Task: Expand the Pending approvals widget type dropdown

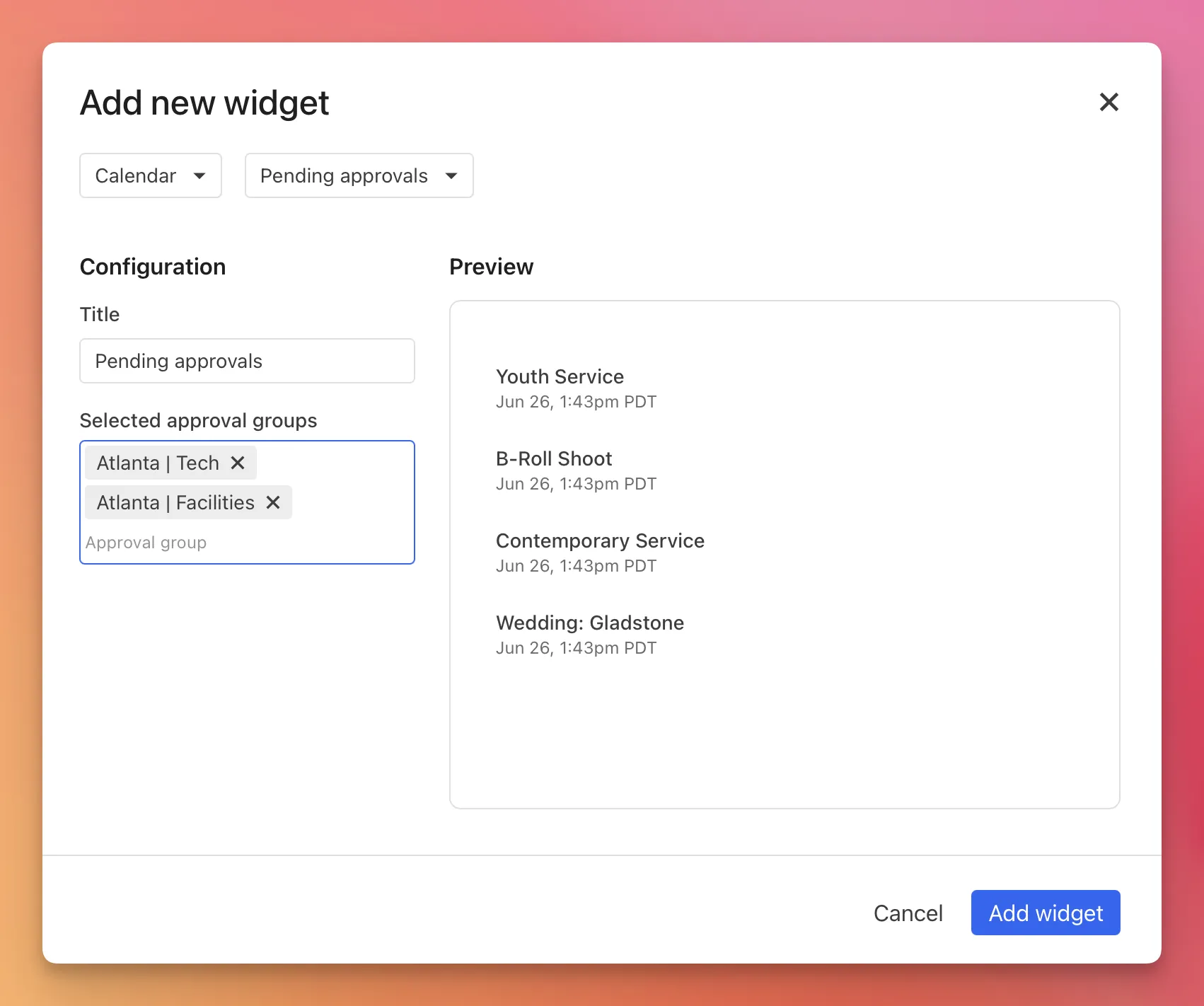Action: pos(359,175)
